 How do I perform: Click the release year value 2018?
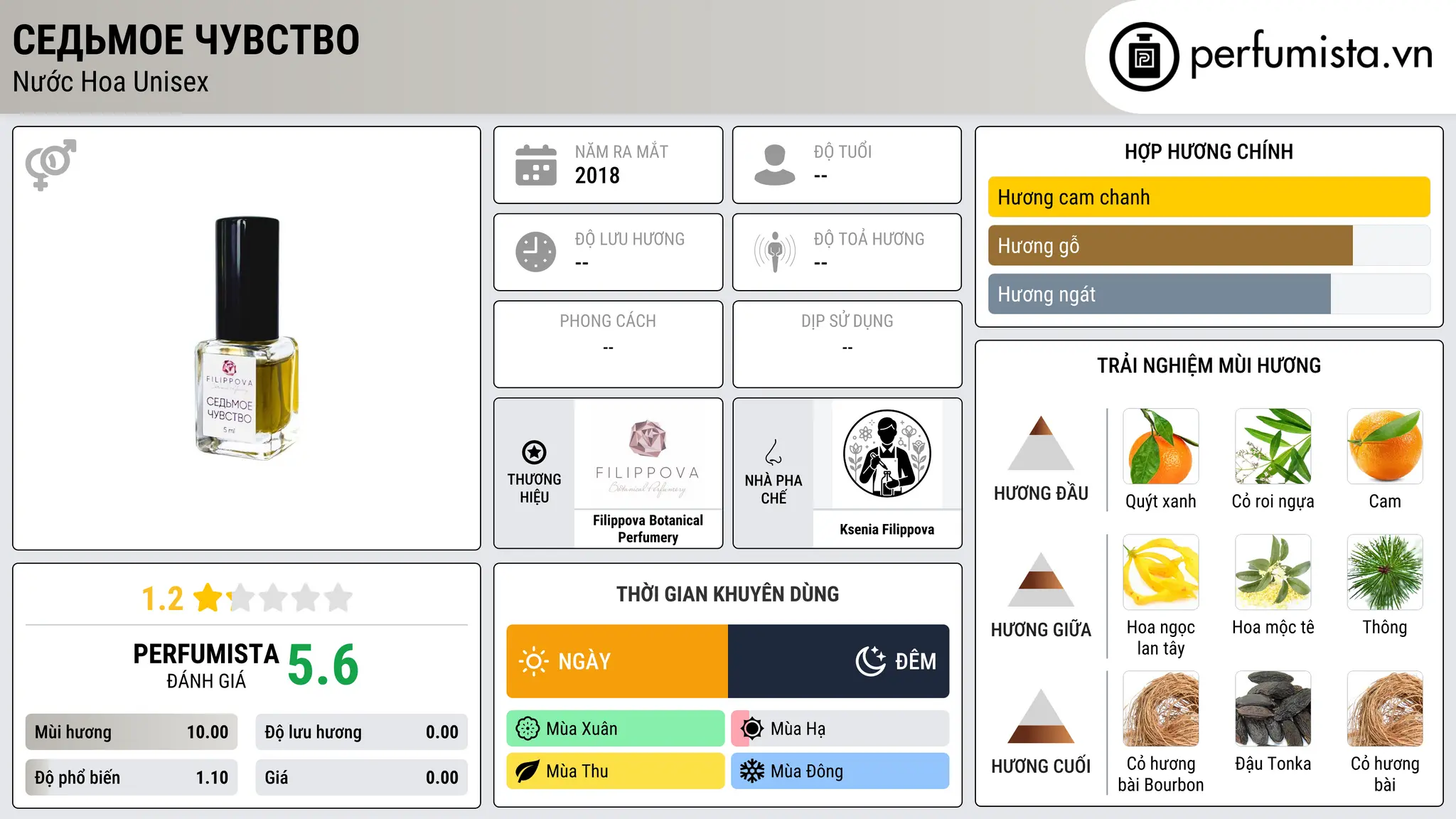click(x=597, y=176)
